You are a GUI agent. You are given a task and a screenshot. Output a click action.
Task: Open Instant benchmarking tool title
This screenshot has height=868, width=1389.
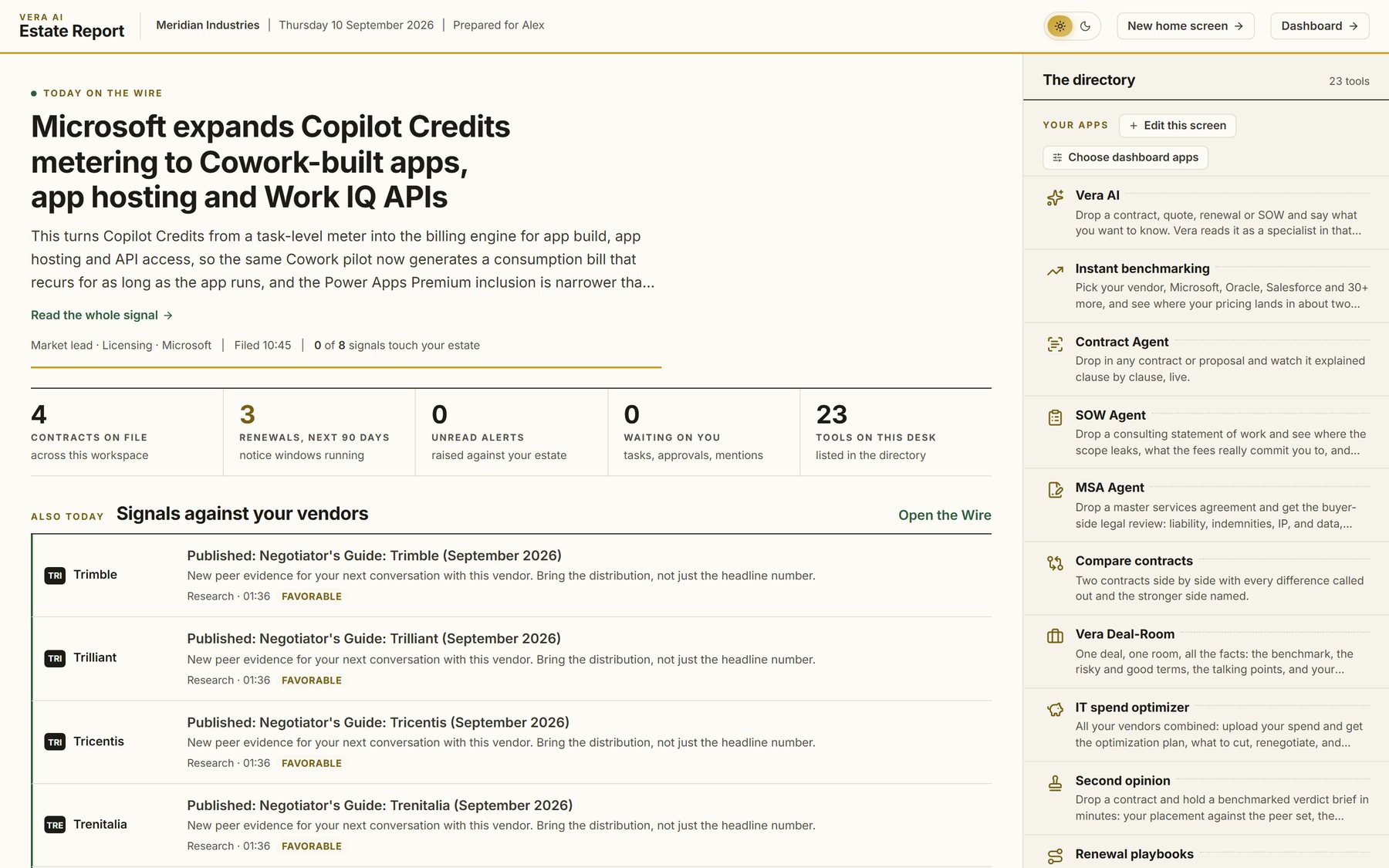(x=1142, y=269)
